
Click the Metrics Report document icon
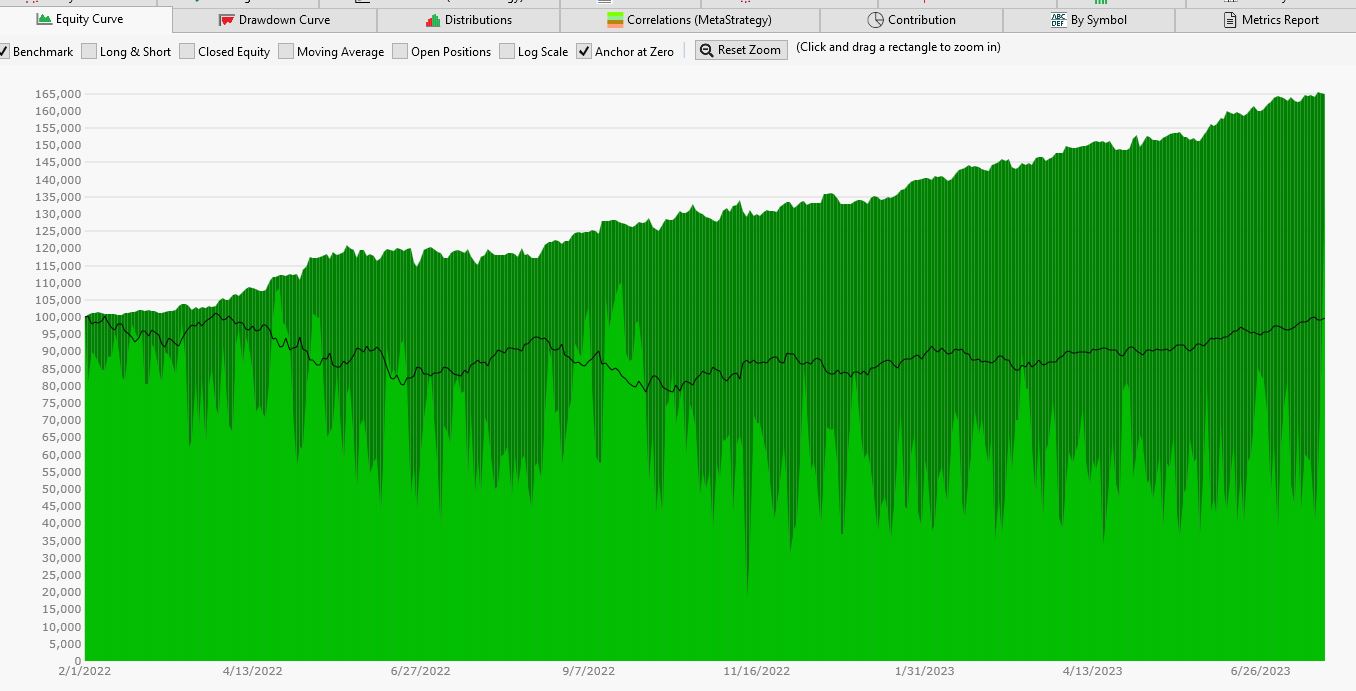click(1230, 20)
